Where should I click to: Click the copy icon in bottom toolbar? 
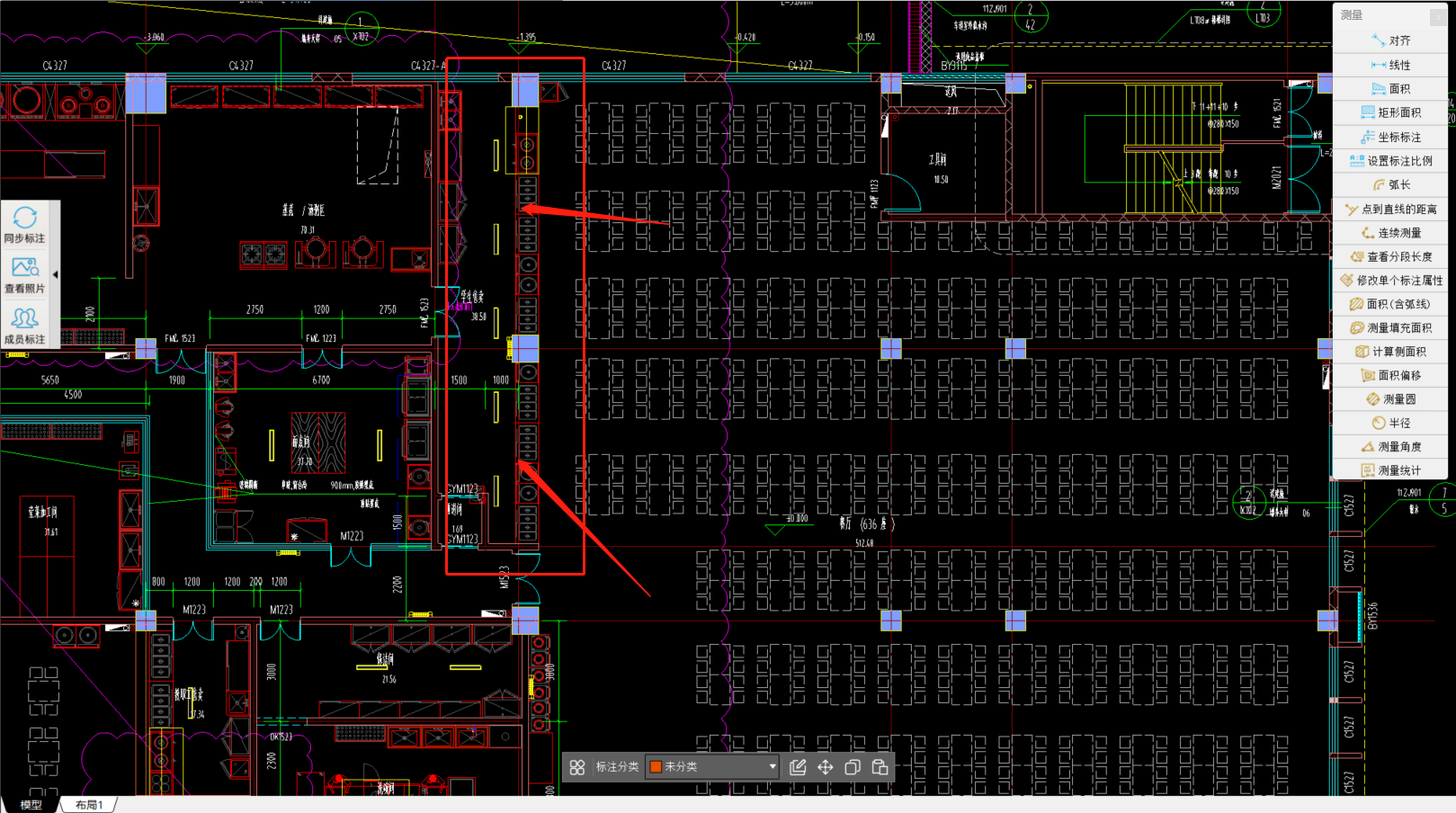(x=853, y=767)
